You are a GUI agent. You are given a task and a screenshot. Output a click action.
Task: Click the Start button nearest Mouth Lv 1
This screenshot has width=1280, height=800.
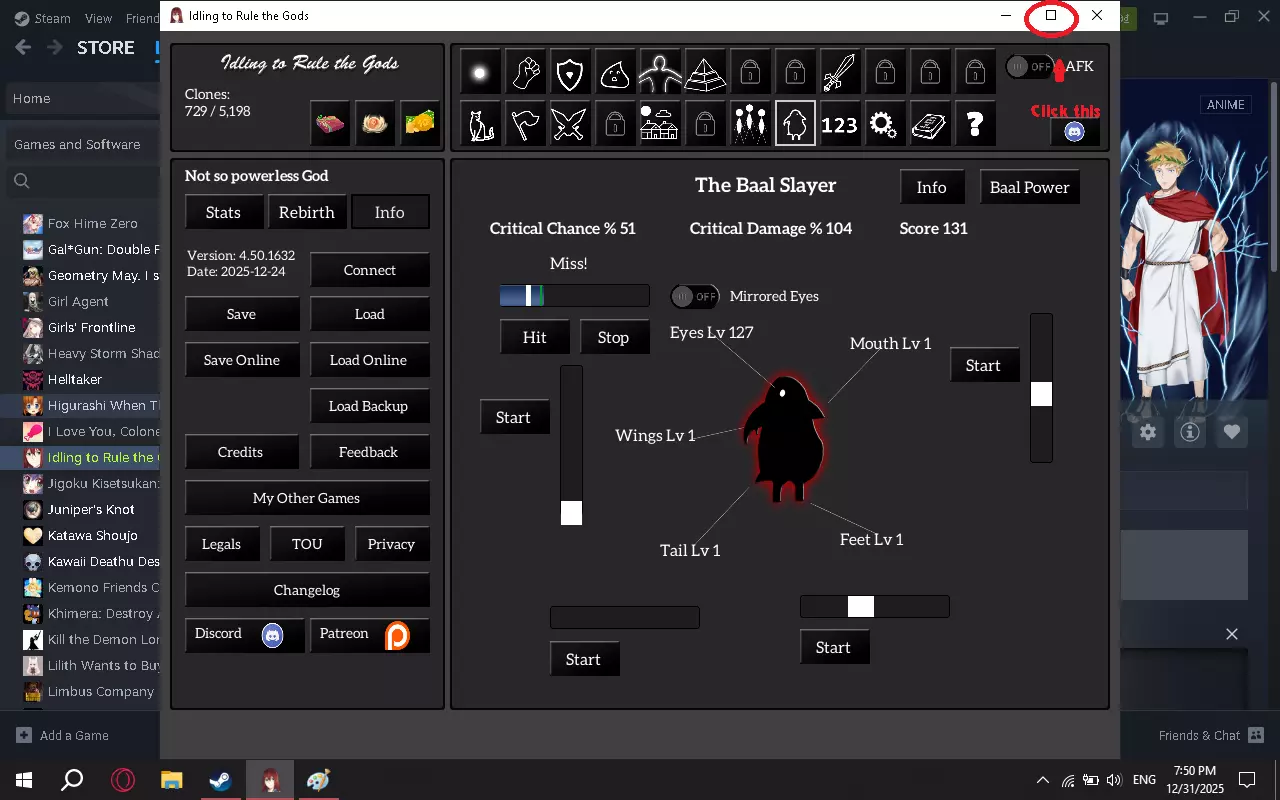coord(983,365)
